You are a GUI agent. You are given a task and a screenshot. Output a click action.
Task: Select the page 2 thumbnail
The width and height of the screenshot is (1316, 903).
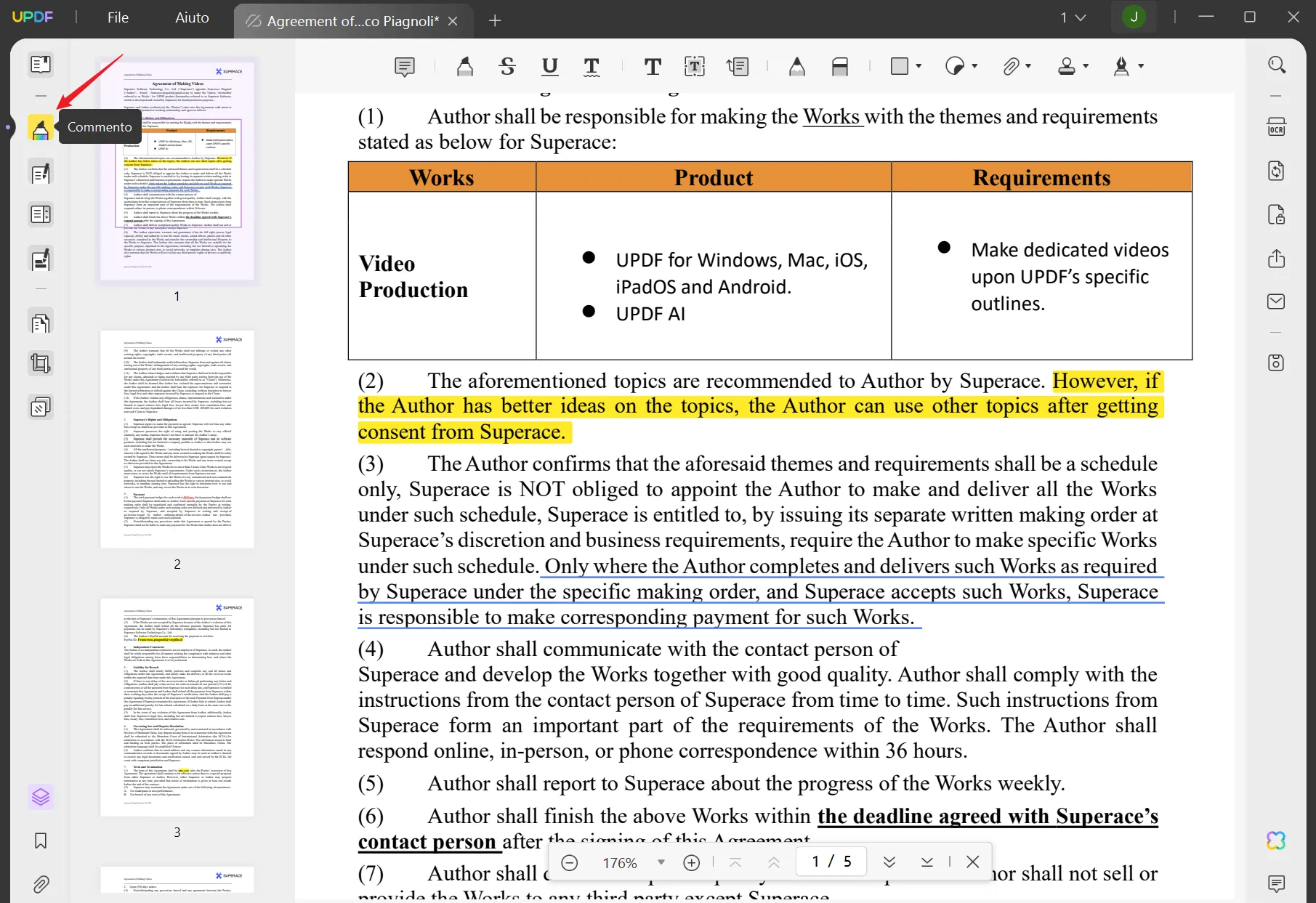[x=177, y=439]
